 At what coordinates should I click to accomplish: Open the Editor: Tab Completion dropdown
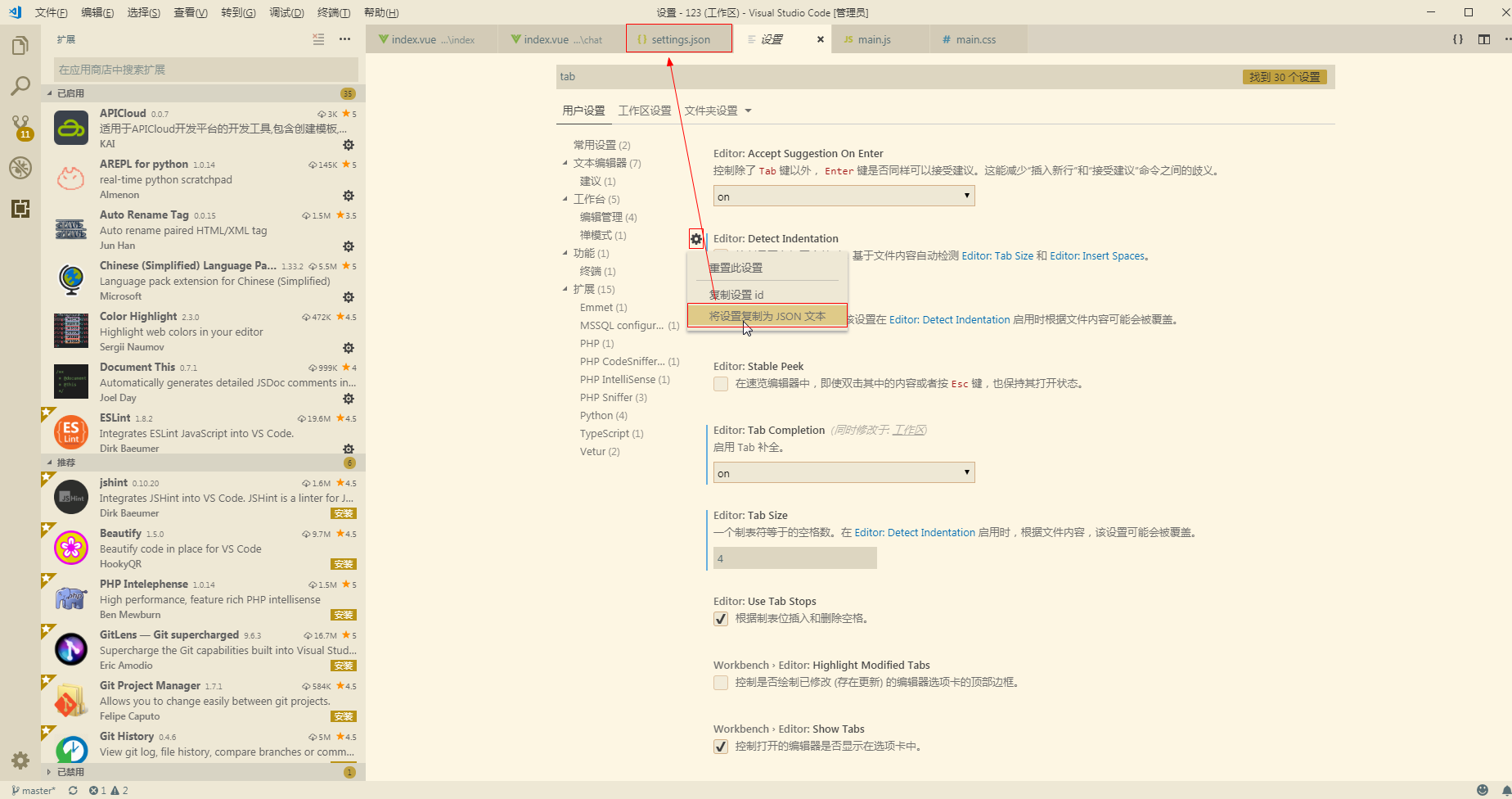click(844, 473)
